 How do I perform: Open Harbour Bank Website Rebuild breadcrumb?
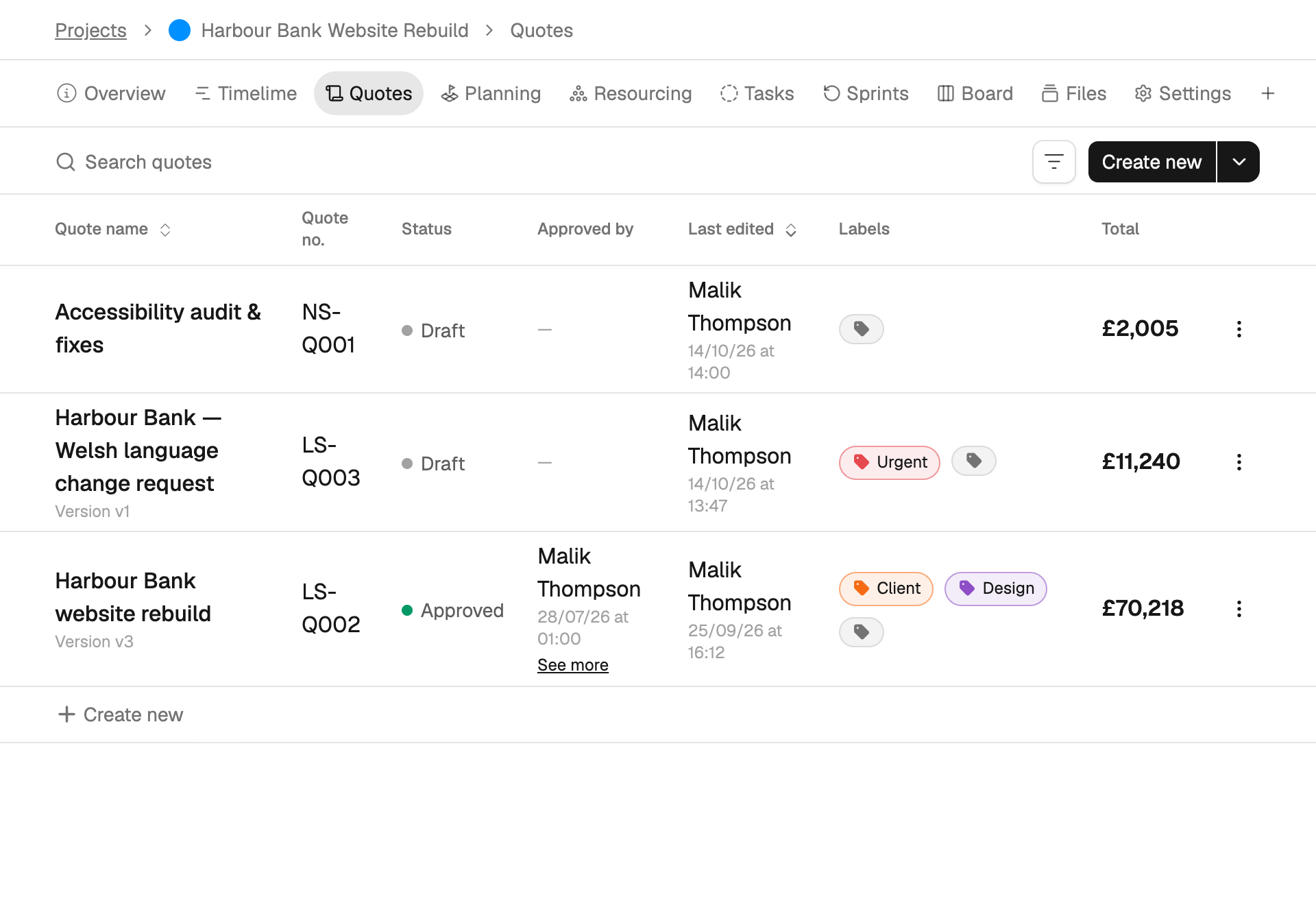pyautogui.click(x=334, y=30)
